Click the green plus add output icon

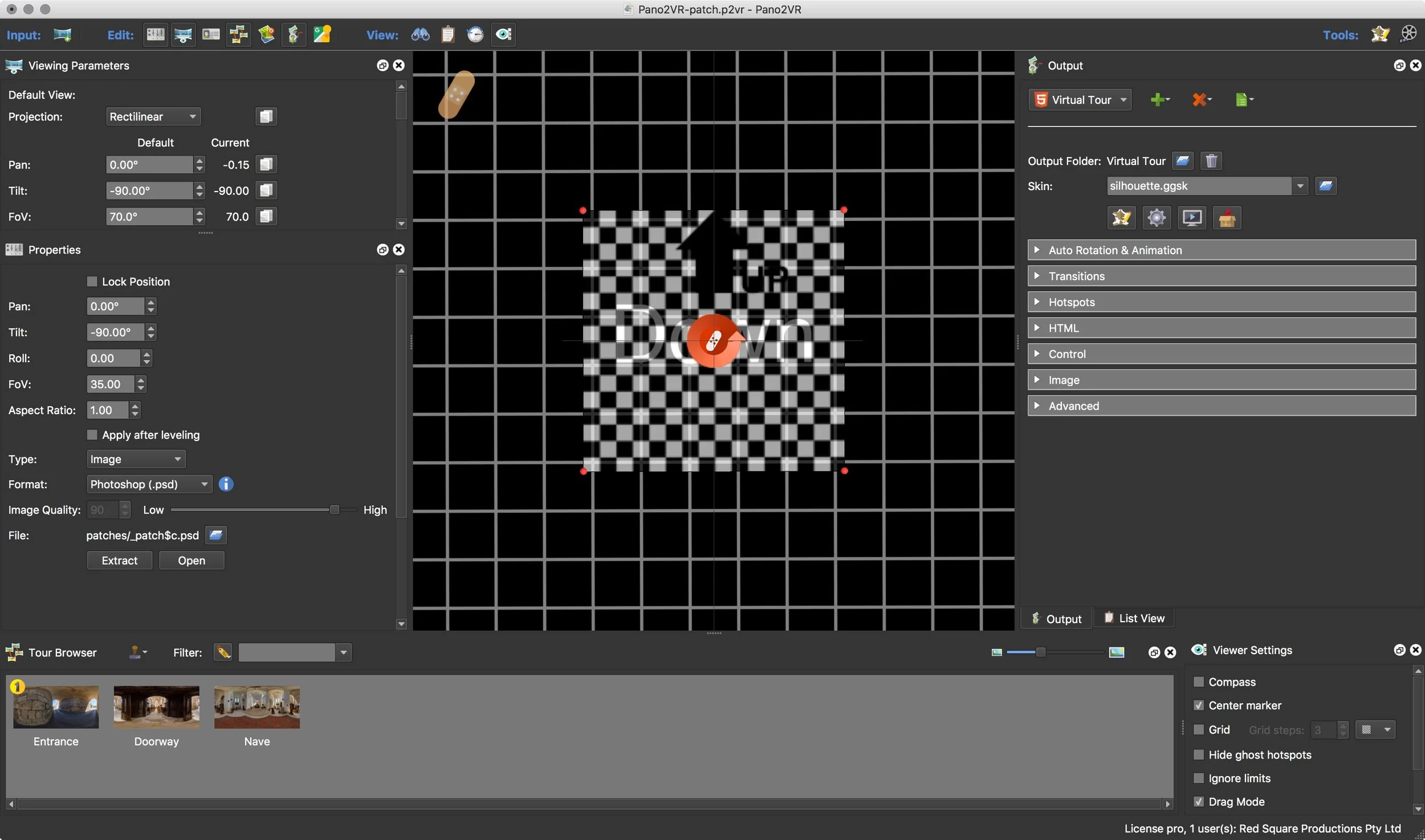coord(1159,100)
